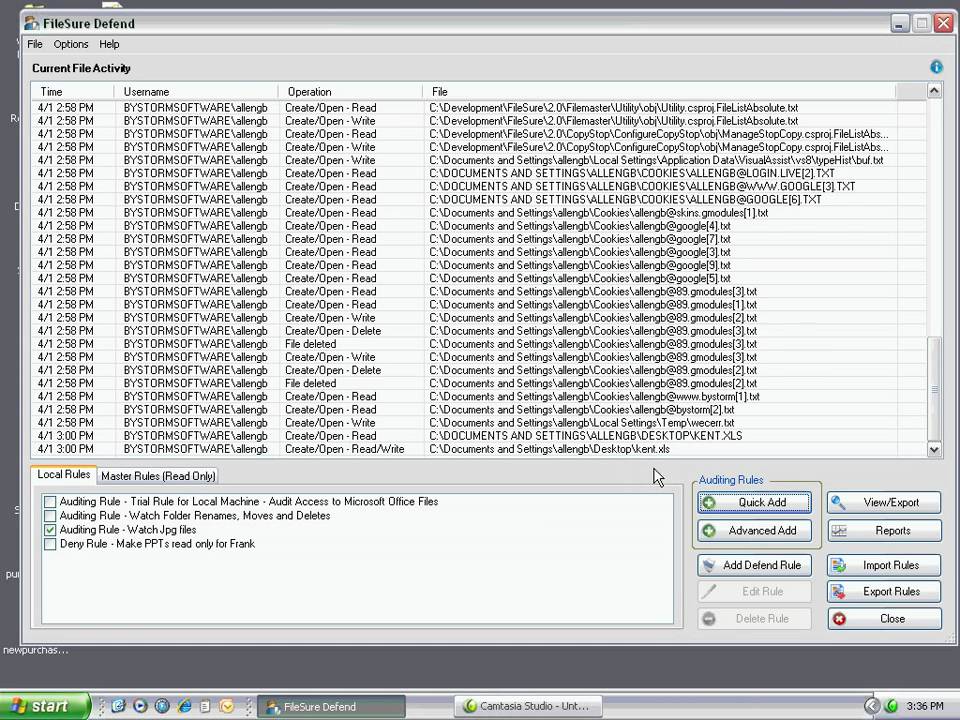The image size is (960, 720).
Task: Open the Help menu
Action: [x=109, y=44]
